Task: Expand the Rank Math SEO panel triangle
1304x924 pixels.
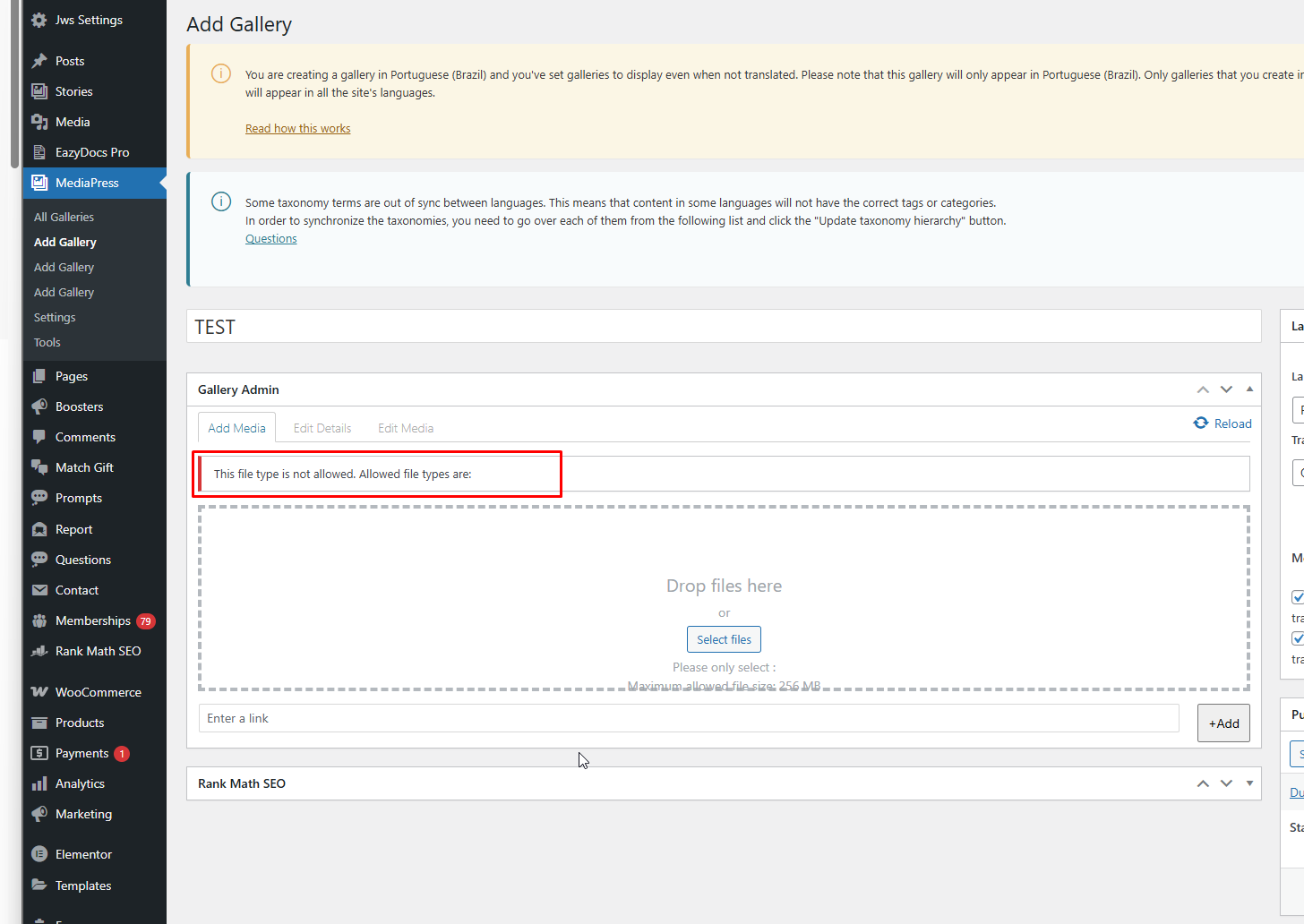Action: tap(1249, 783)
